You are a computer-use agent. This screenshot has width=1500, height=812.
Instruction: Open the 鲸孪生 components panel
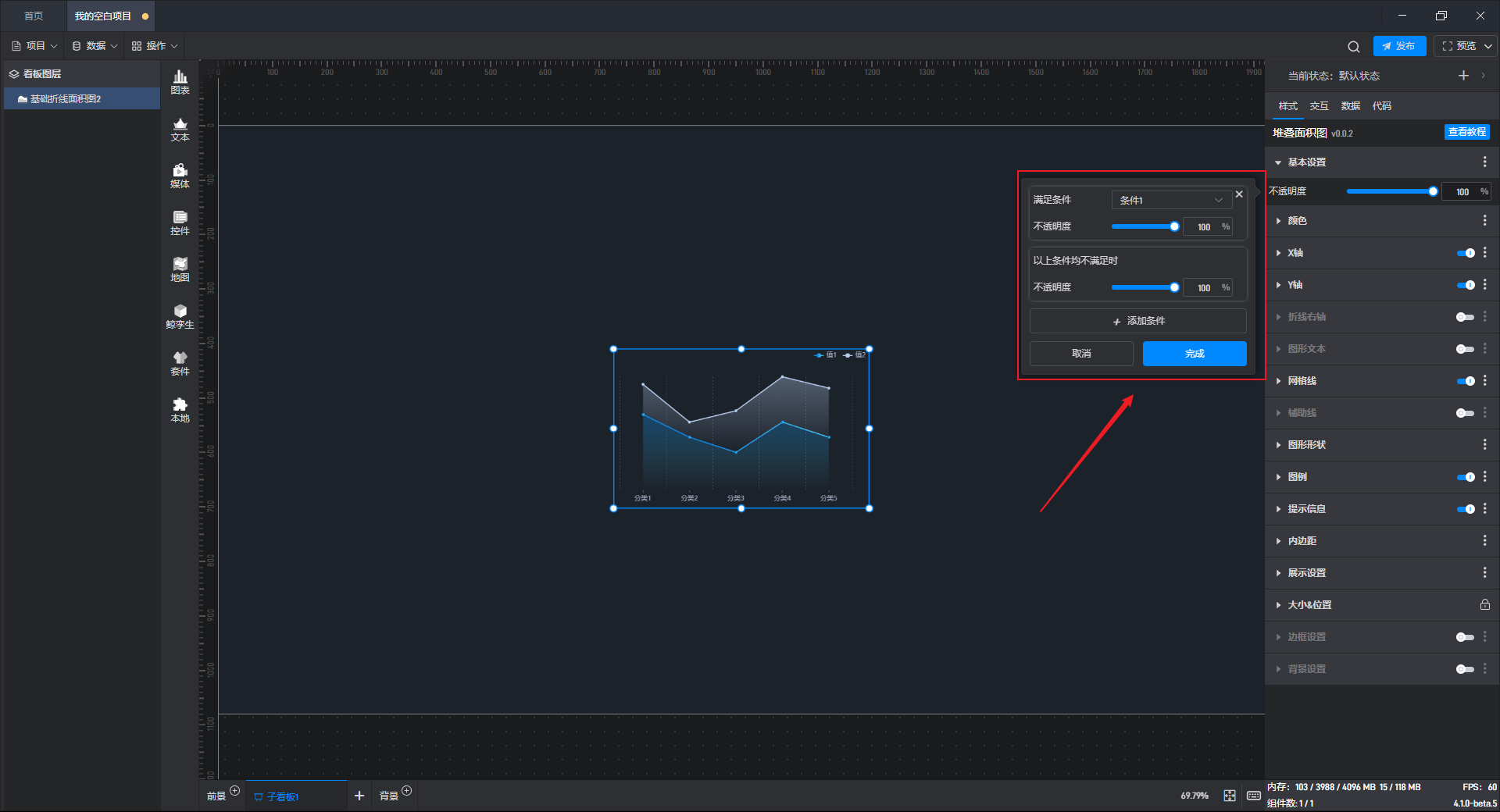pyautogui.click(x=180, y=316)
